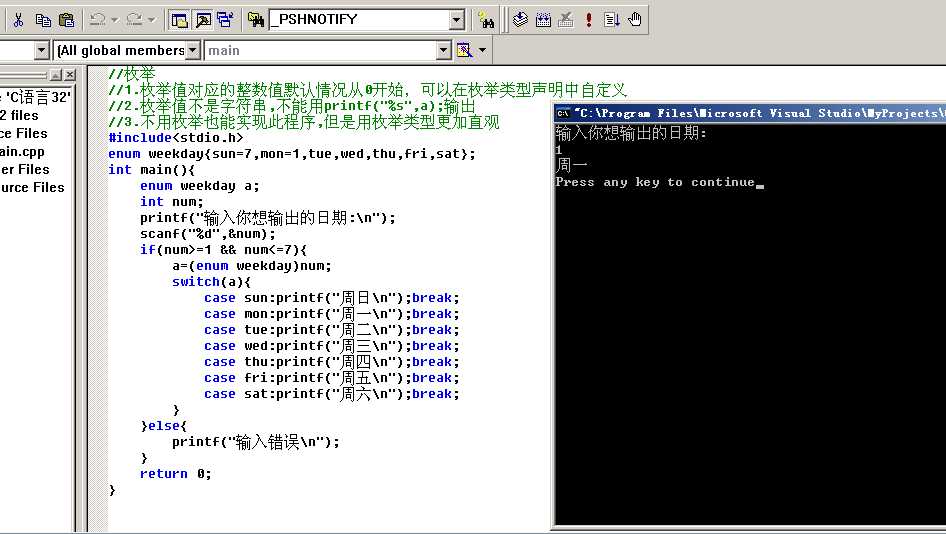The height and width of the screenshot is (534, 946).
Task: Click the Undo arrow icon
Action: 98,20
